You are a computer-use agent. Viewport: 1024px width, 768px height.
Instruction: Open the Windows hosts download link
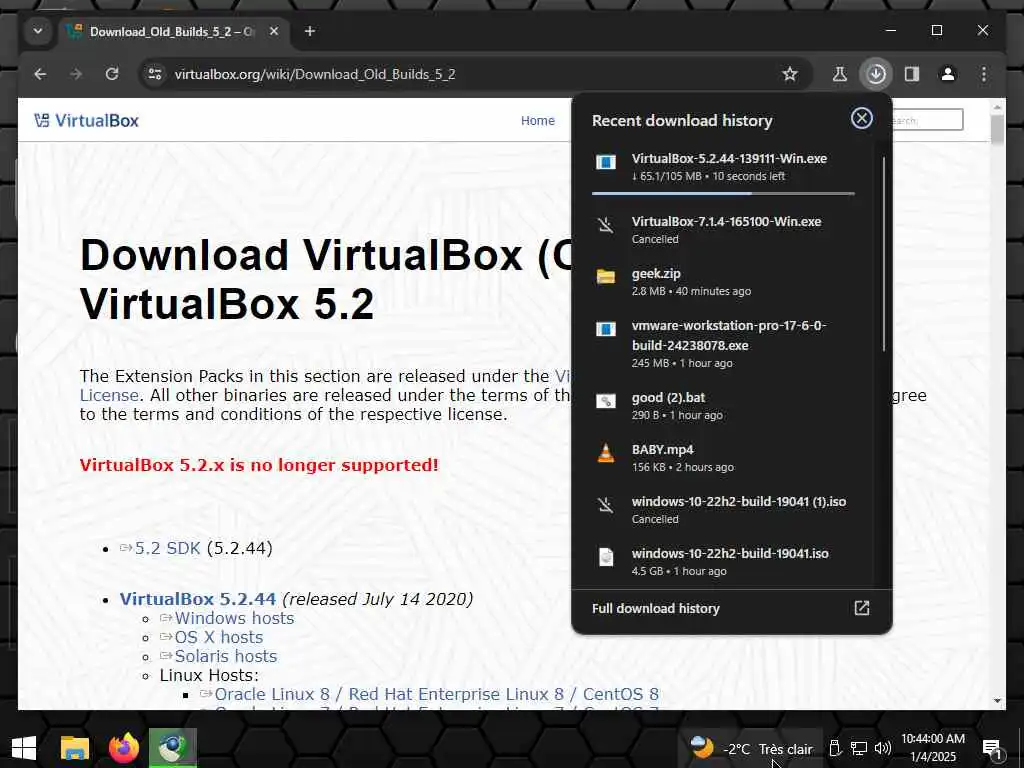(234, 618)
